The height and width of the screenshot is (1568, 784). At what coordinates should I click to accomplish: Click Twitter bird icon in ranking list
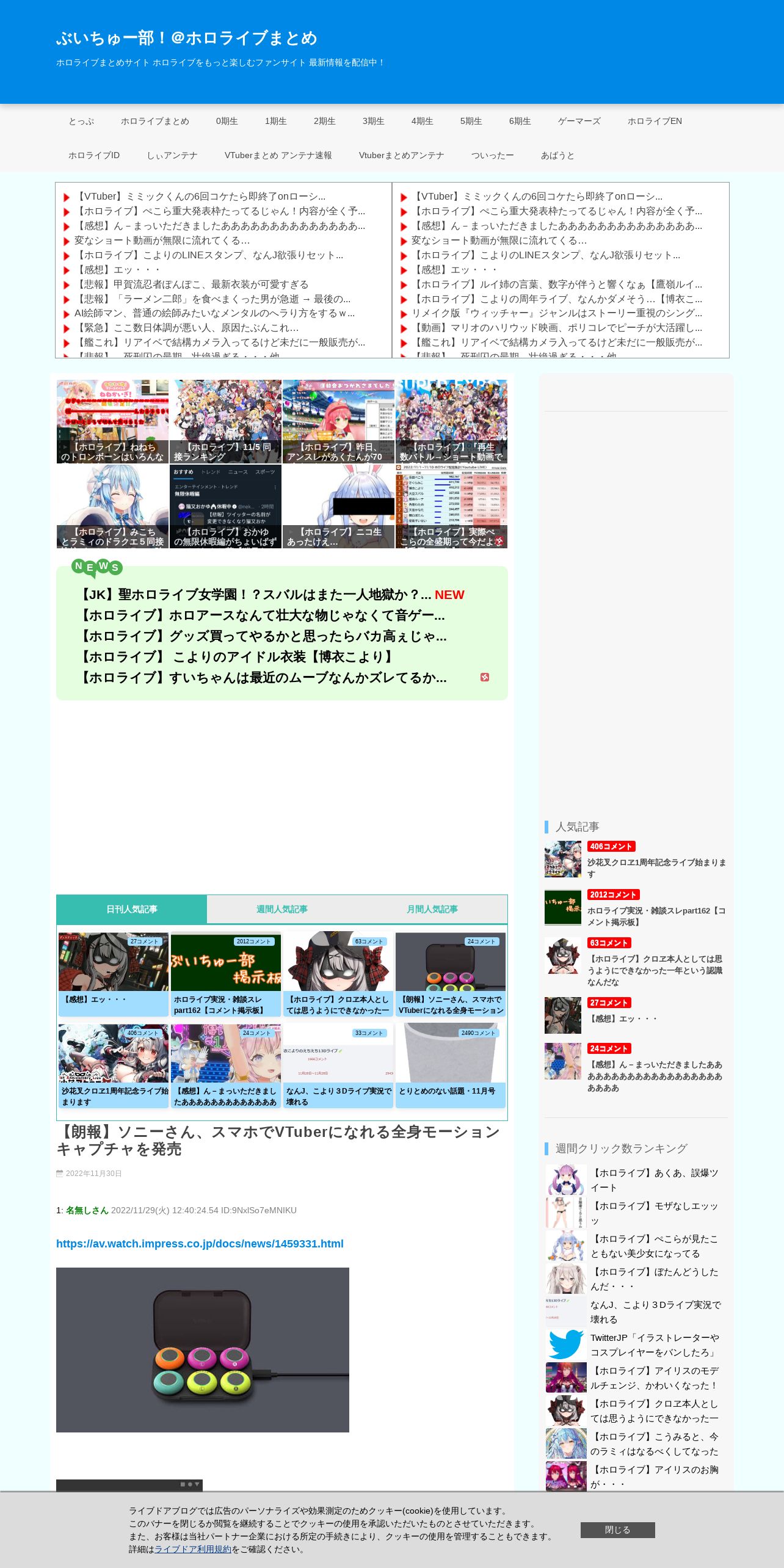tap(566, 1345)
